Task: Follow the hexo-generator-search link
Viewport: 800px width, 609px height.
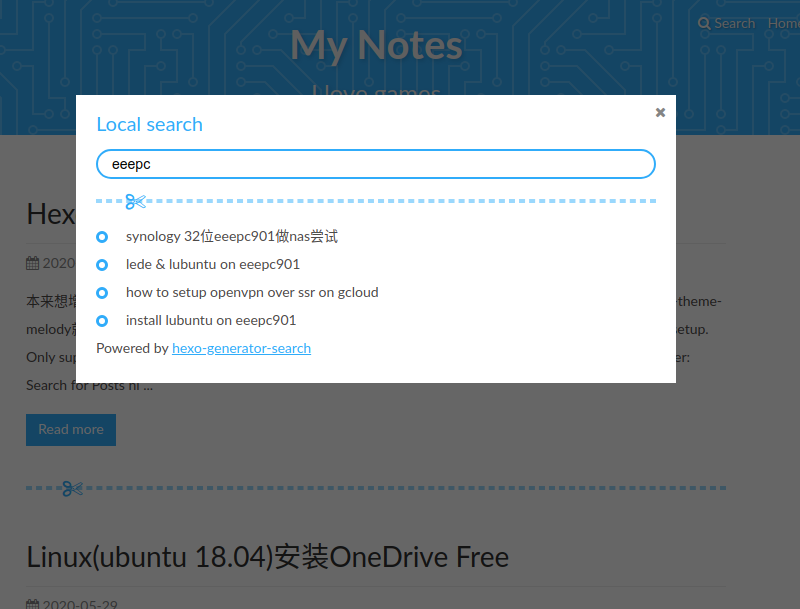Action: tap(241, 349)
